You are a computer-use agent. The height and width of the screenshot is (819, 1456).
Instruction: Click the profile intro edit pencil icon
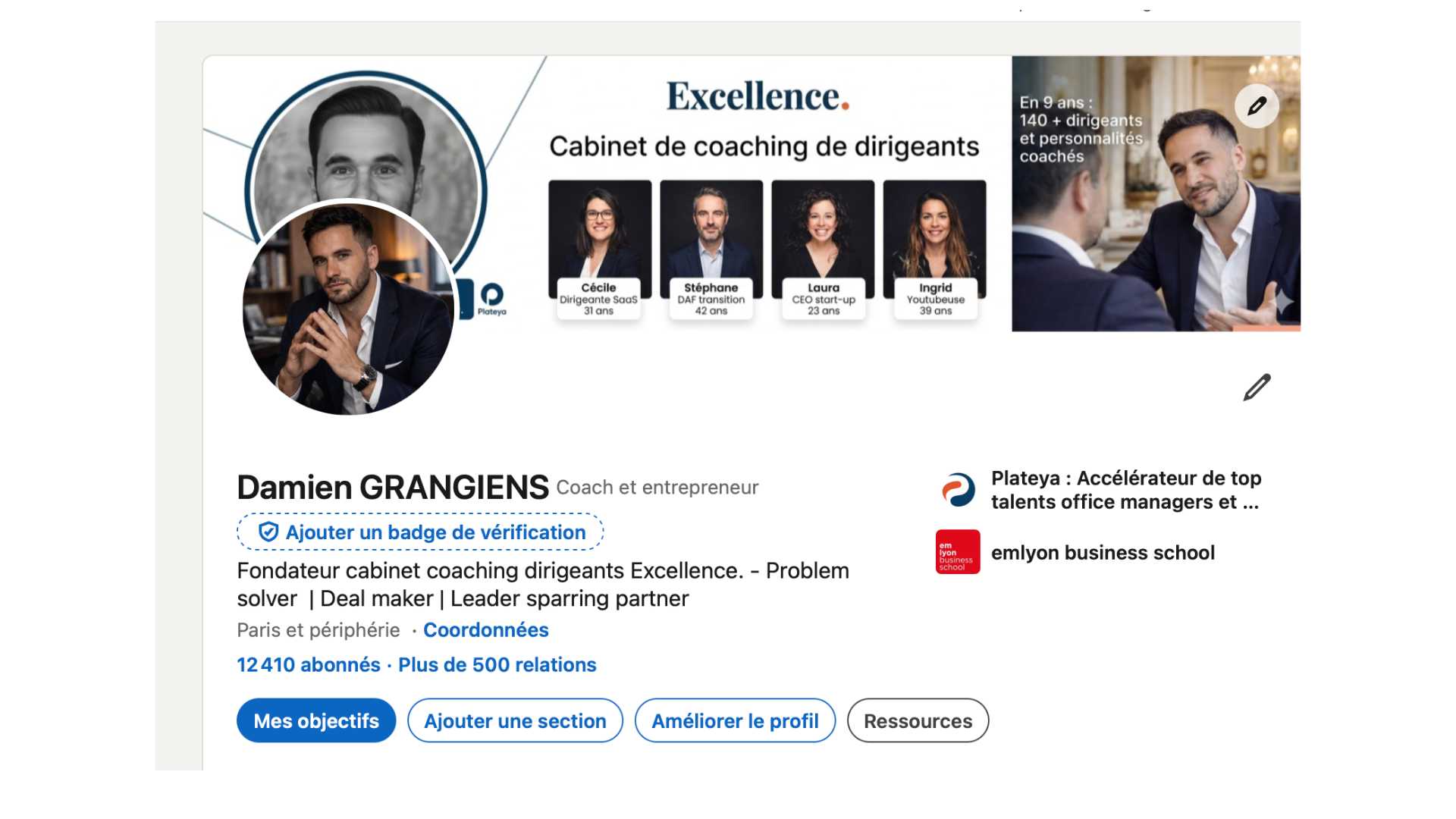(x=1256, y=388)
